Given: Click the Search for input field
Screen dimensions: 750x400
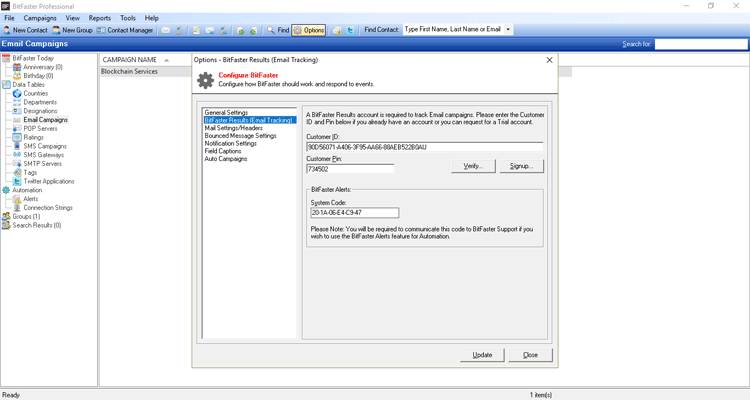Looking at the screenshot, I should 701,44.
